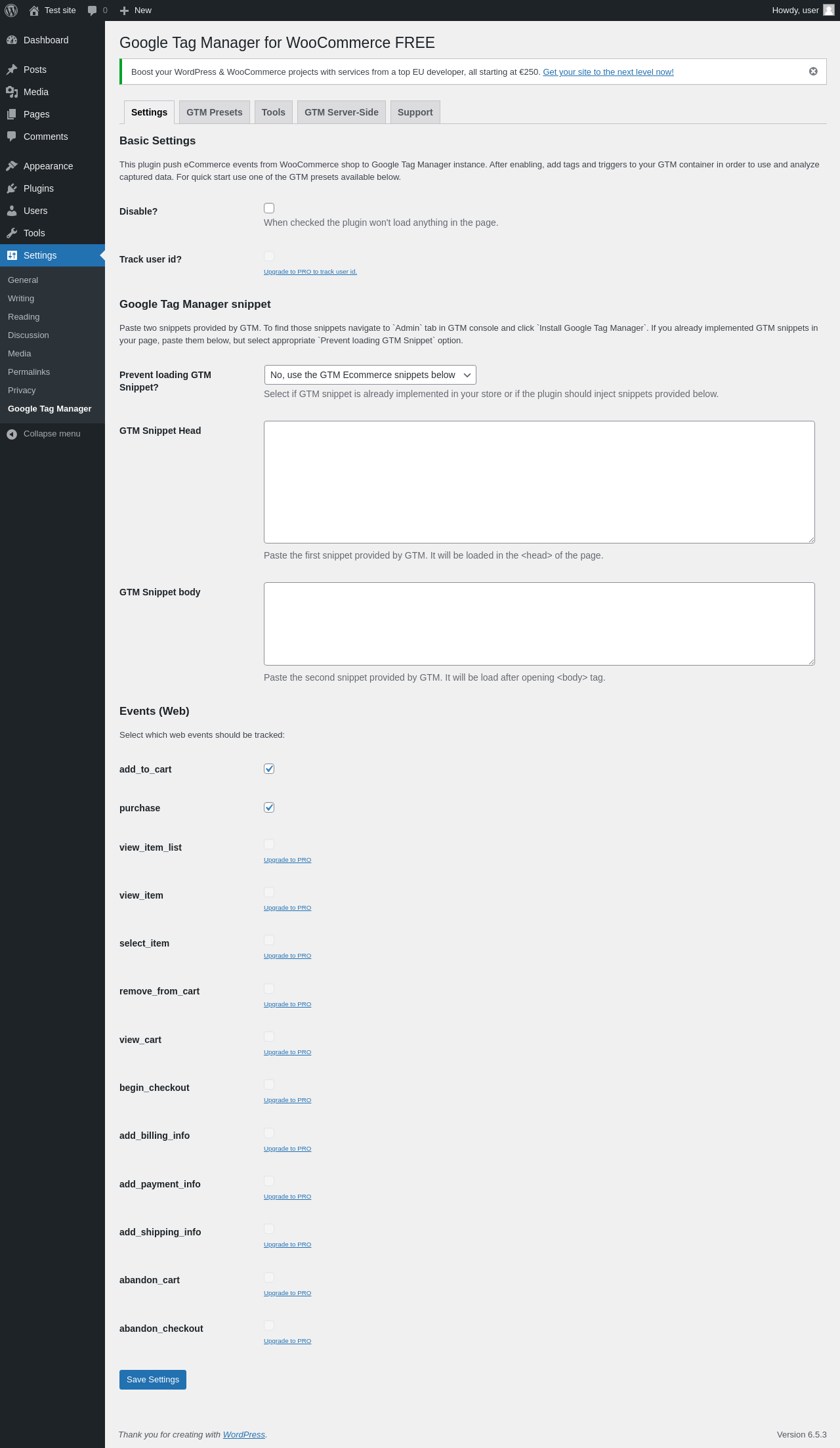Open Discussion settings submenu
This screenshot has width=840, height=1448.
click(x=28, y=335)
